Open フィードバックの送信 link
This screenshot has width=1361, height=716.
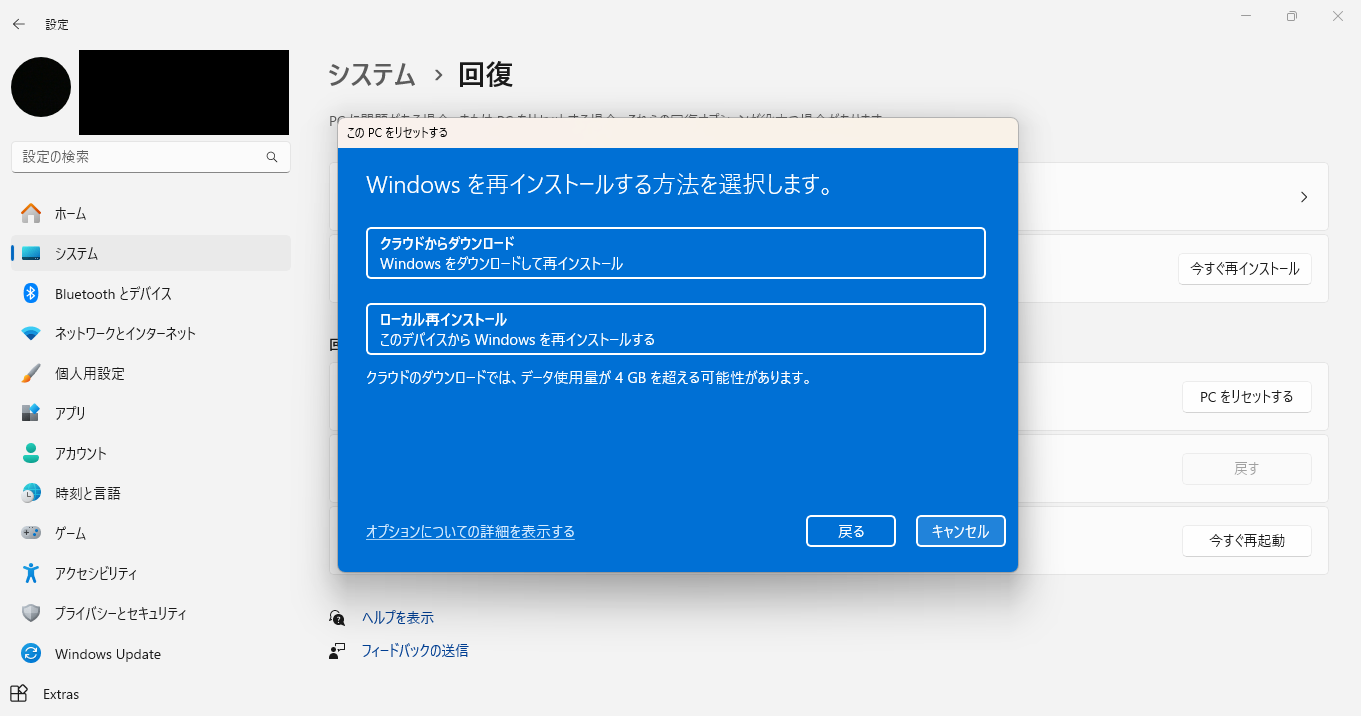point(415,651)
